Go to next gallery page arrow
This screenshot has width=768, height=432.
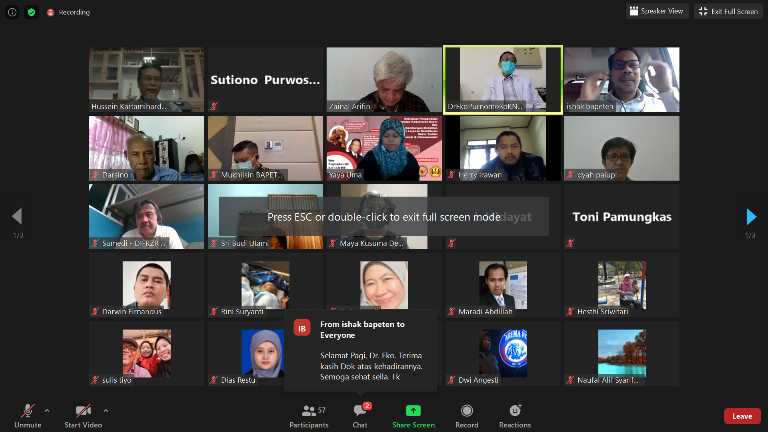[x=751, y=216]
